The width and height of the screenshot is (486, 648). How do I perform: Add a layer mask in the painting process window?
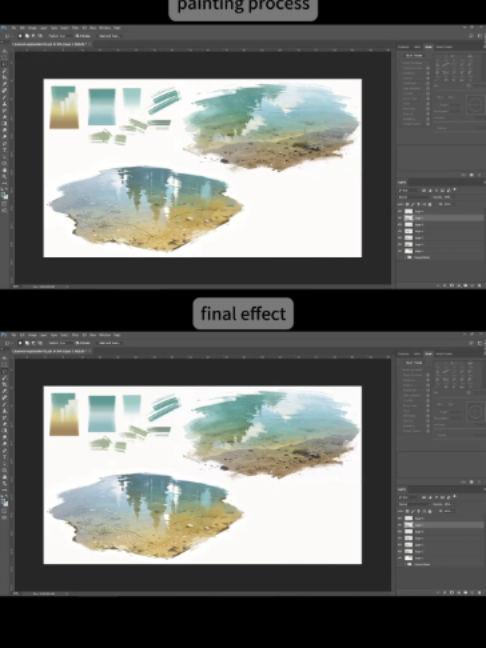pyautogui.click(x=452, y=285)
